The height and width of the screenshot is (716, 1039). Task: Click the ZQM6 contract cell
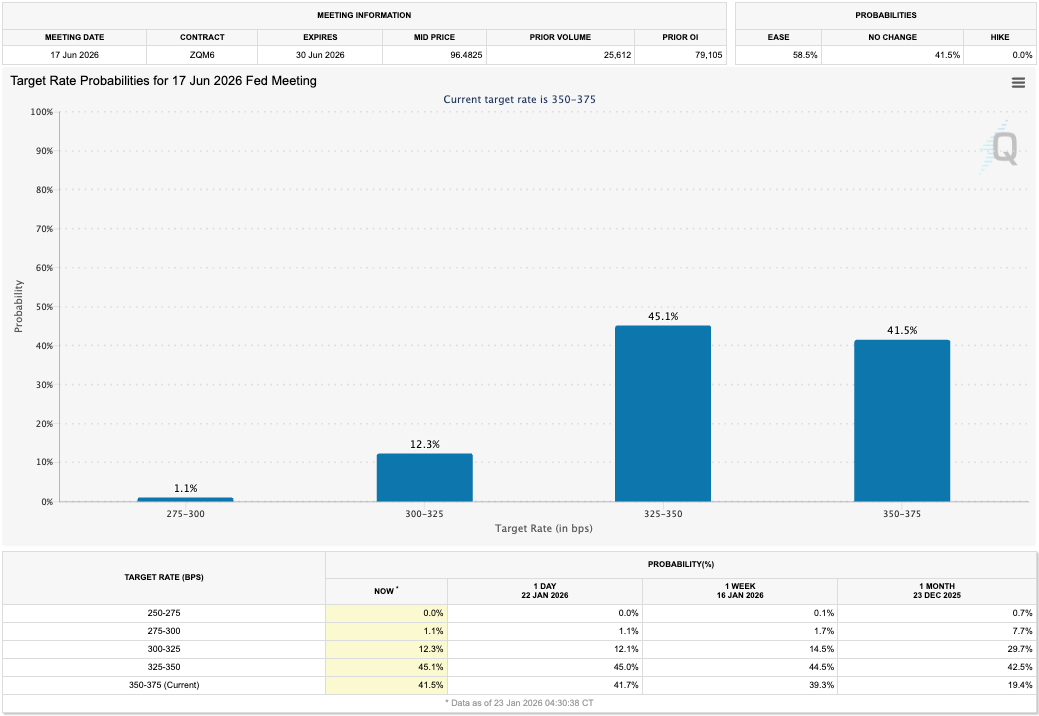(202, 55)
